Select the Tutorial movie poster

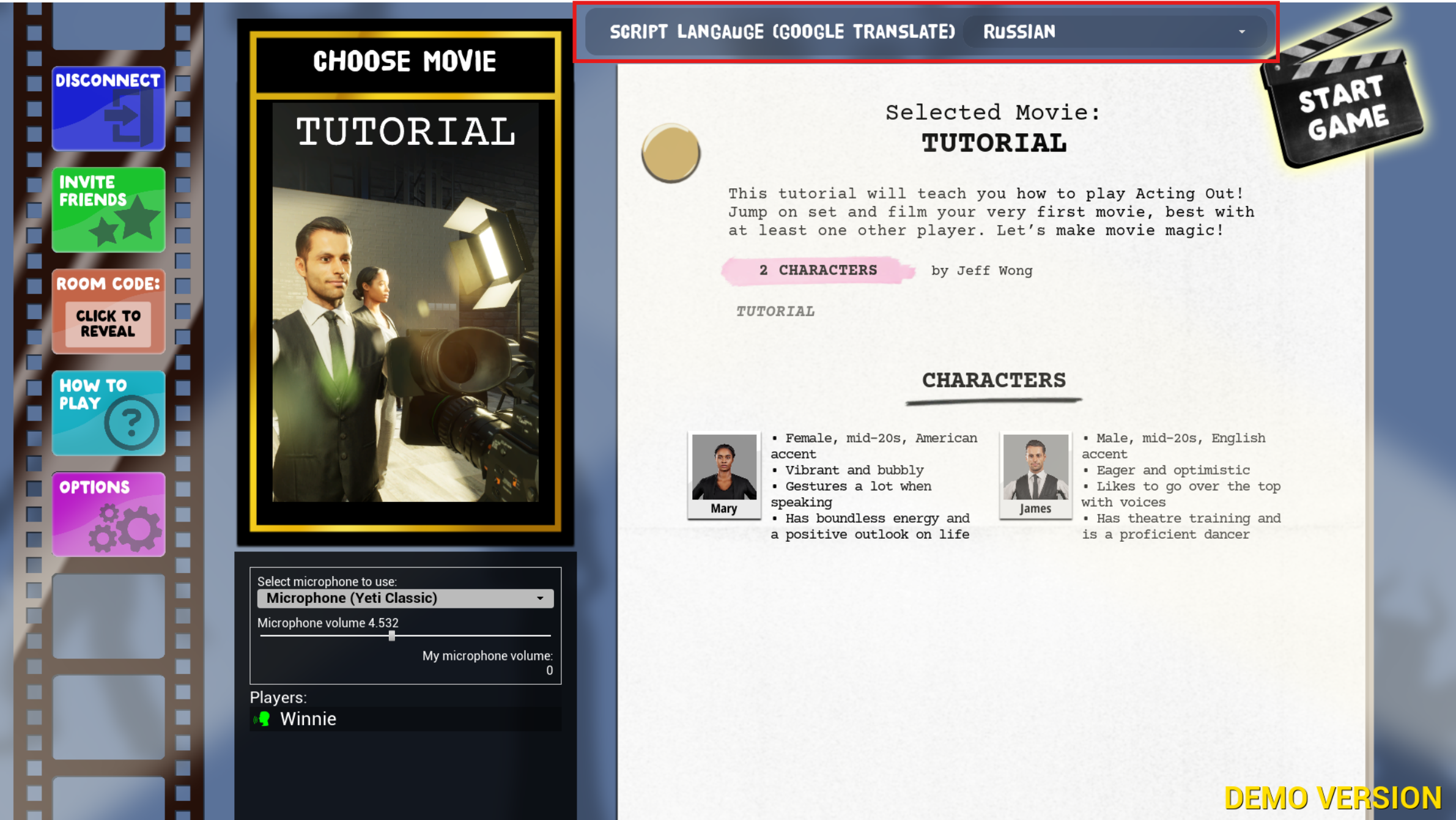(405, 303)
